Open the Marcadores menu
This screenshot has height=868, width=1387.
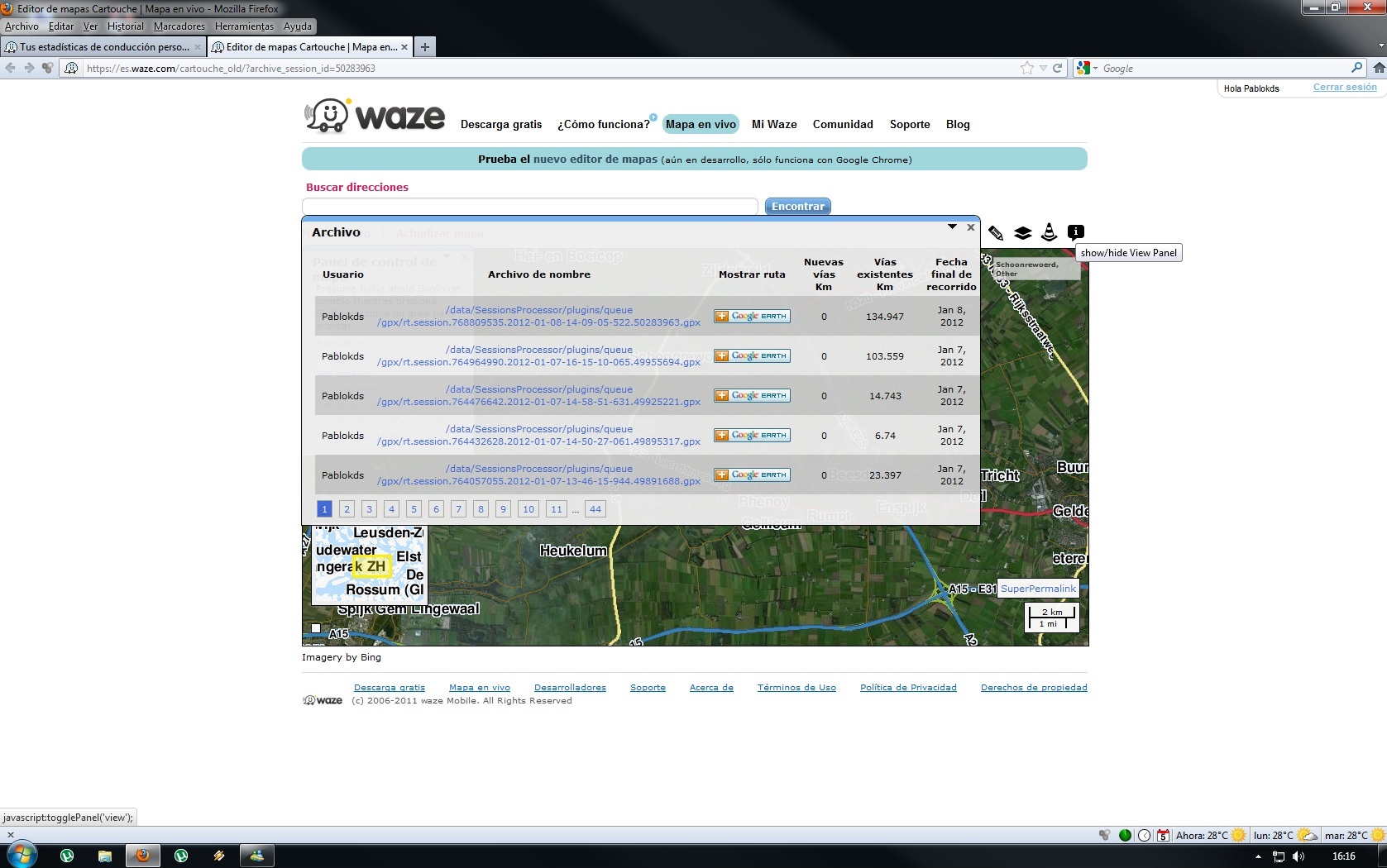click(179, 26)
